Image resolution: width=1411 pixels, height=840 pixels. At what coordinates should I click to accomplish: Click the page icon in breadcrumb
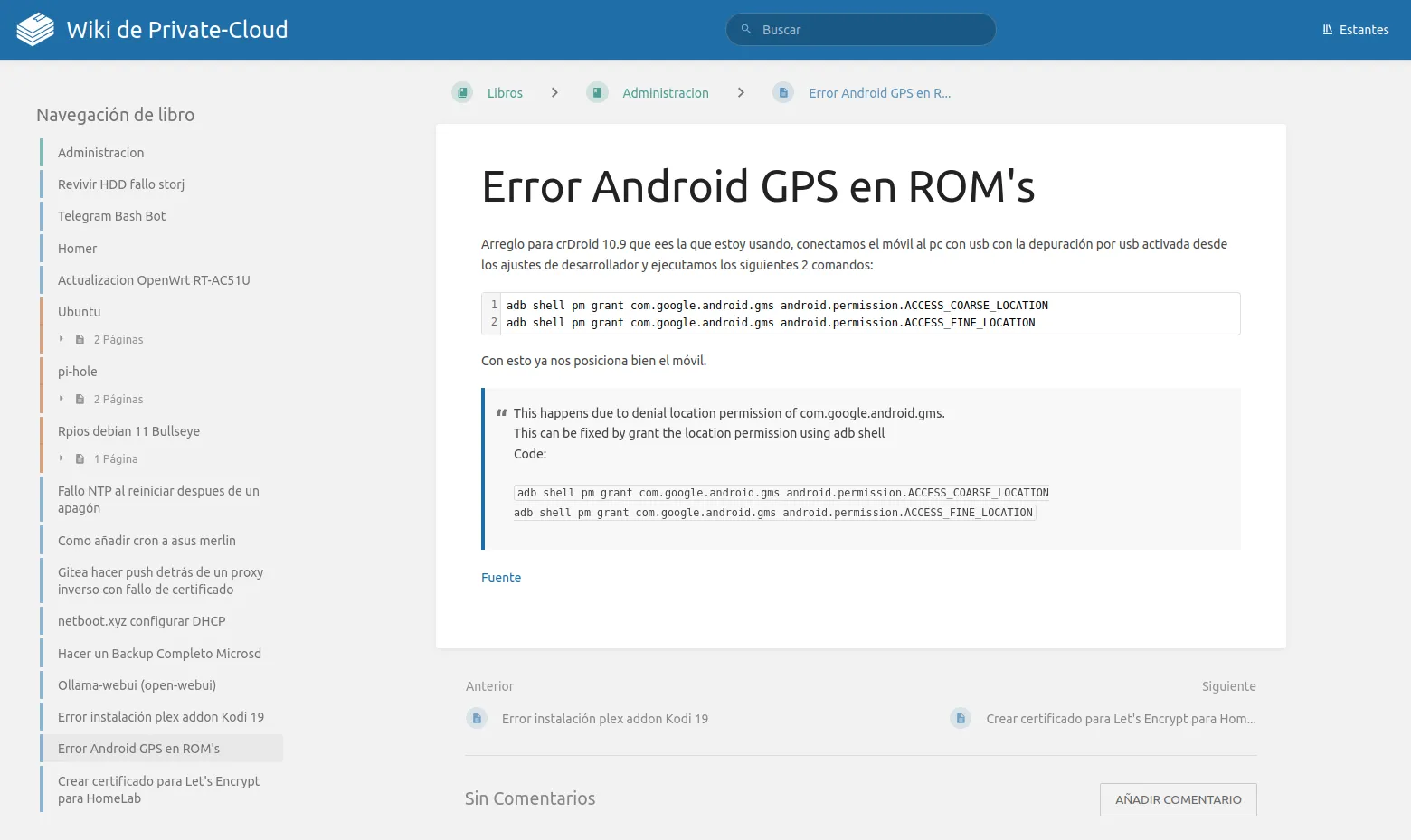tap(783, 93)
